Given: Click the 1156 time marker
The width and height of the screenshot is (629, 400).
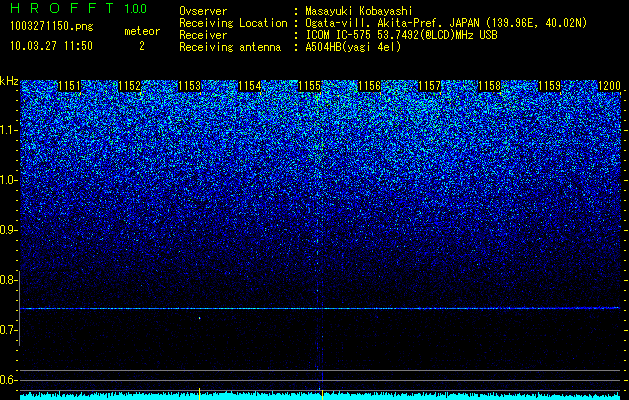Looking at the screenshot, I should coord(369,86).
